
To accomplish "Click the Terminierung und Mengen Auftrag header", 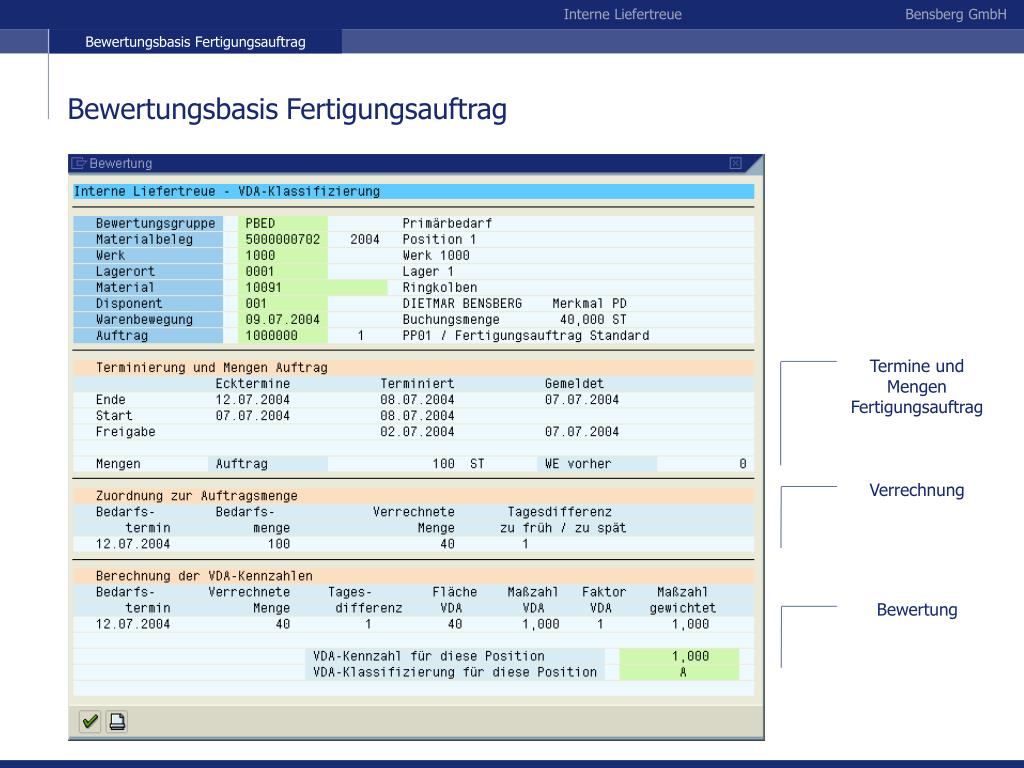I will pos(212,368).
